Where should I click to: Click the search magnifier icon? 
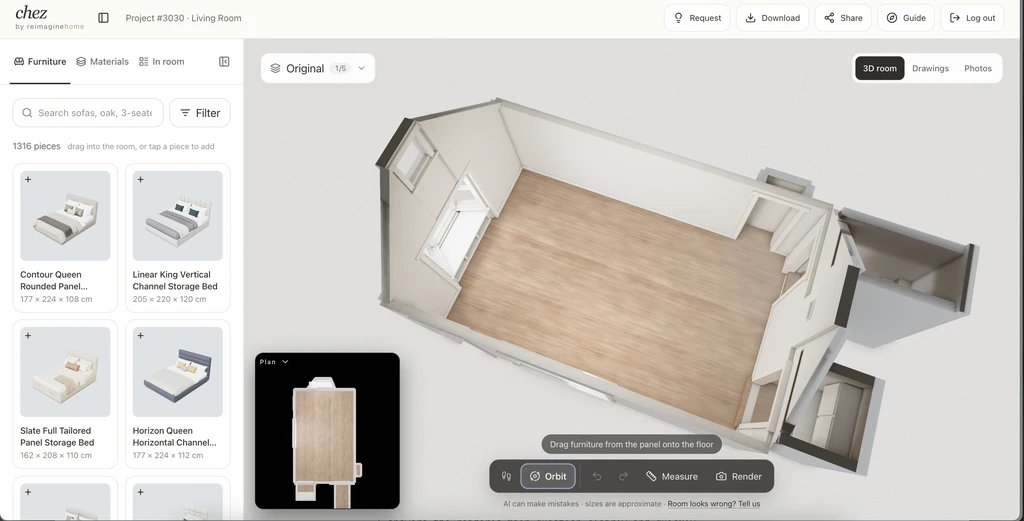[27, 113]
